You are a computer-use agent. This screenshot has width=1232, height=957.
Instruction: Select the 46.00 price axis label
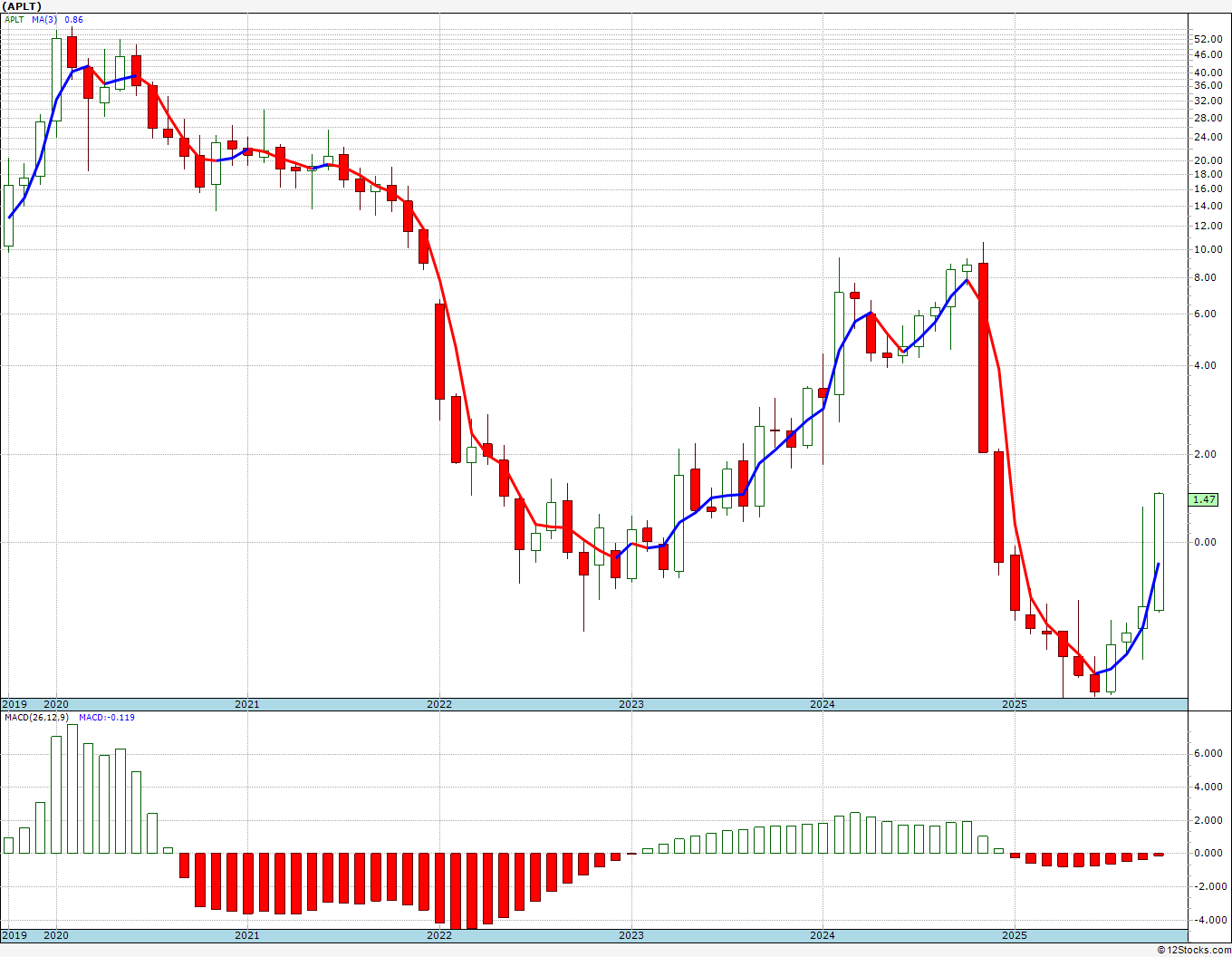1208,54
